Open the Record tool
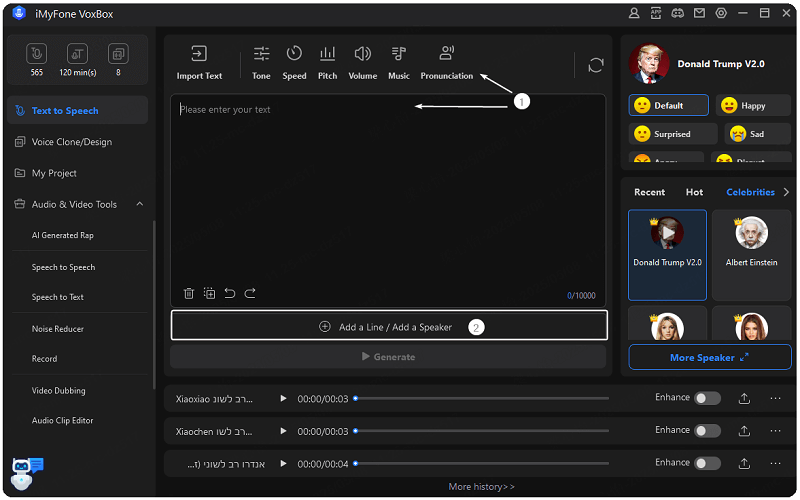Image resolution: width=800 pixels, height=500 pixels. pos(44,359)
